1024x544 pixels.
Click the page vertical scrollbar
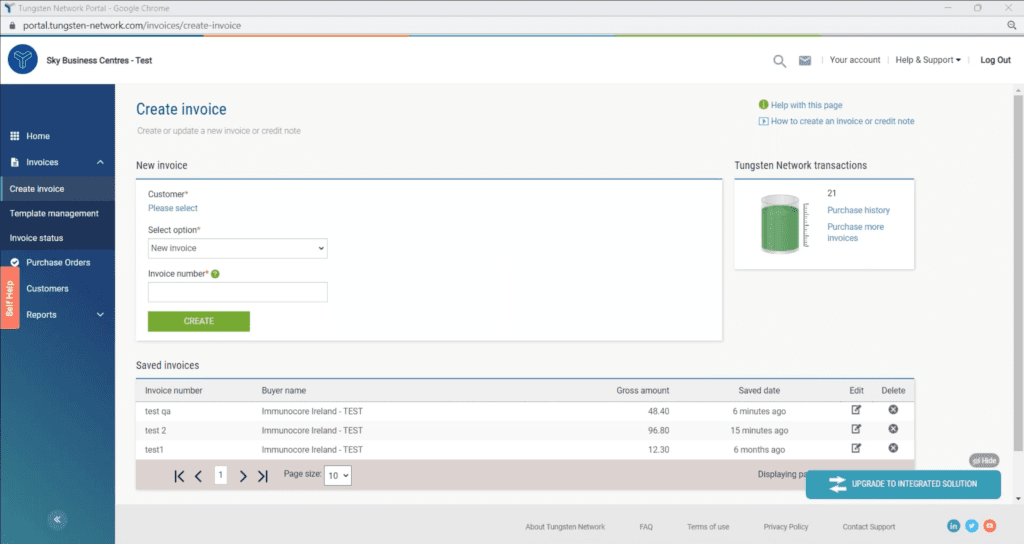tap(1018, 273)
